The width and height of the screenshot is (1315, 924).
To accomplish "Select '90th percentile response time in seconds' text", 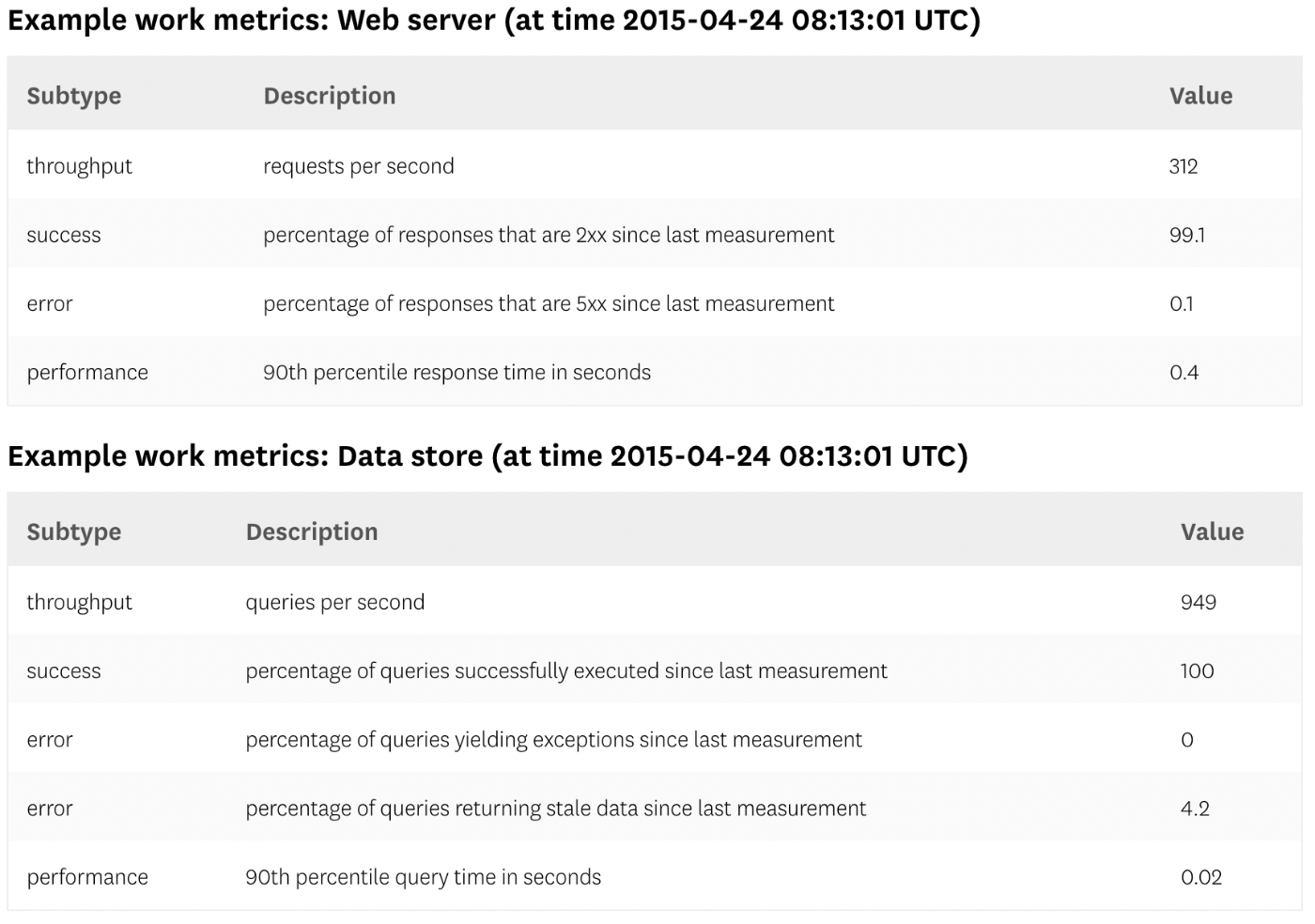I will (x=456, y=372).
